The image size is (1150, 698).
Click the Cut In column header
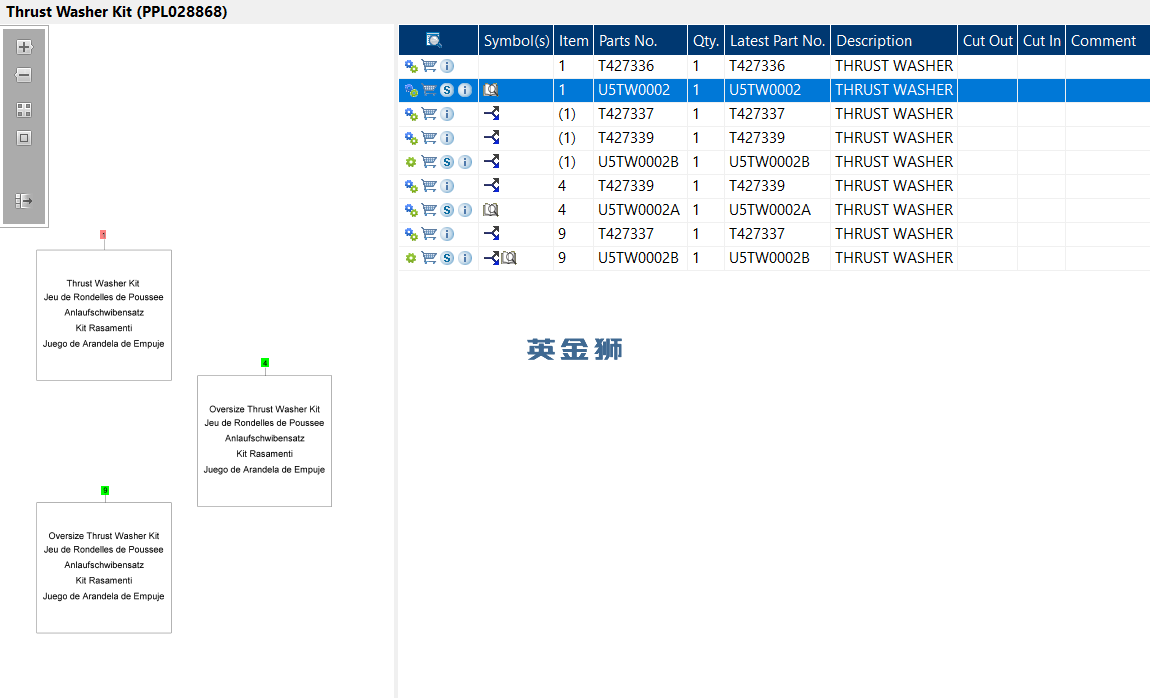tap(1041, 40)
